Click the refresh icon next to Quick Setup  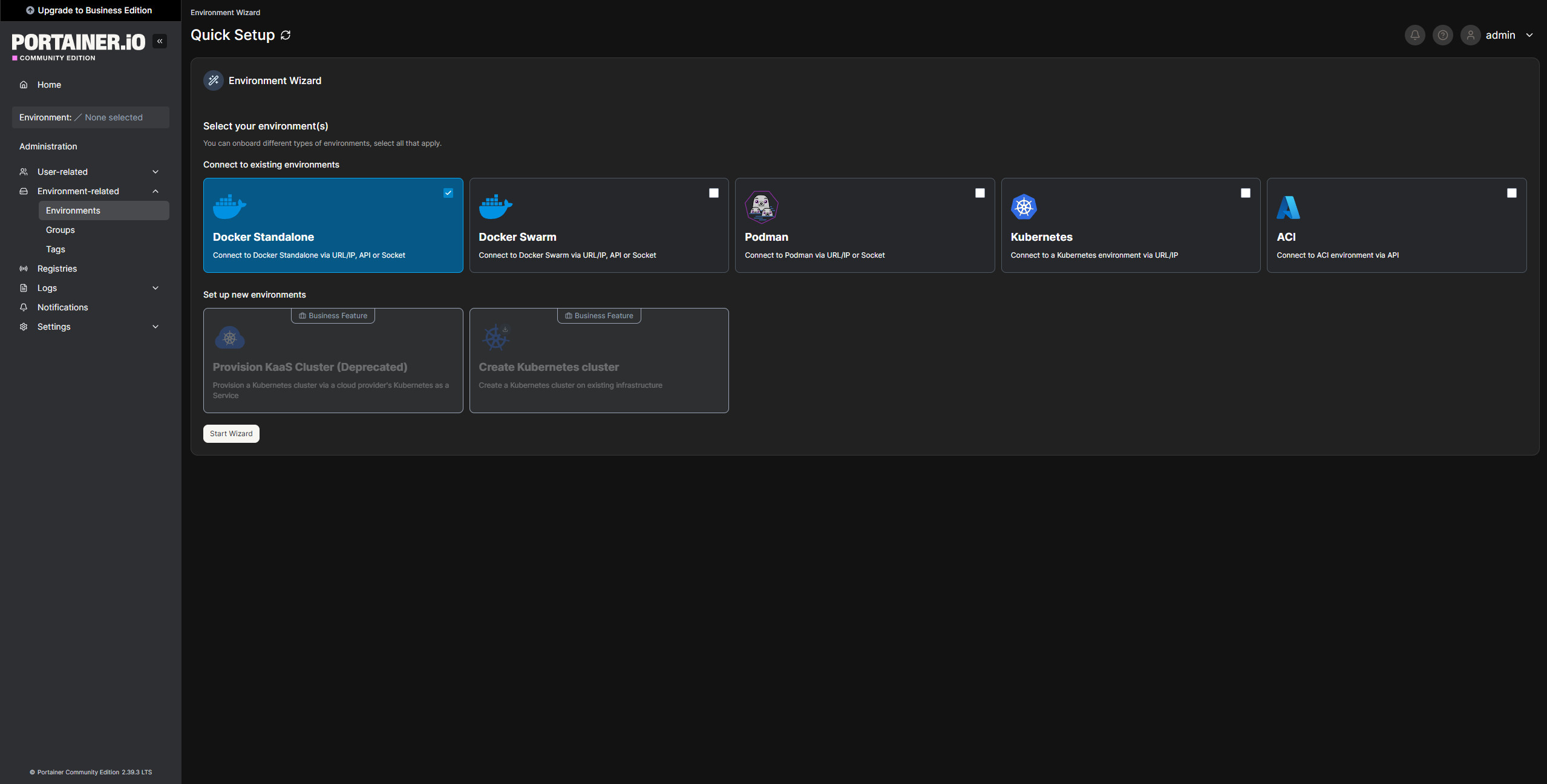coord(286,35)
